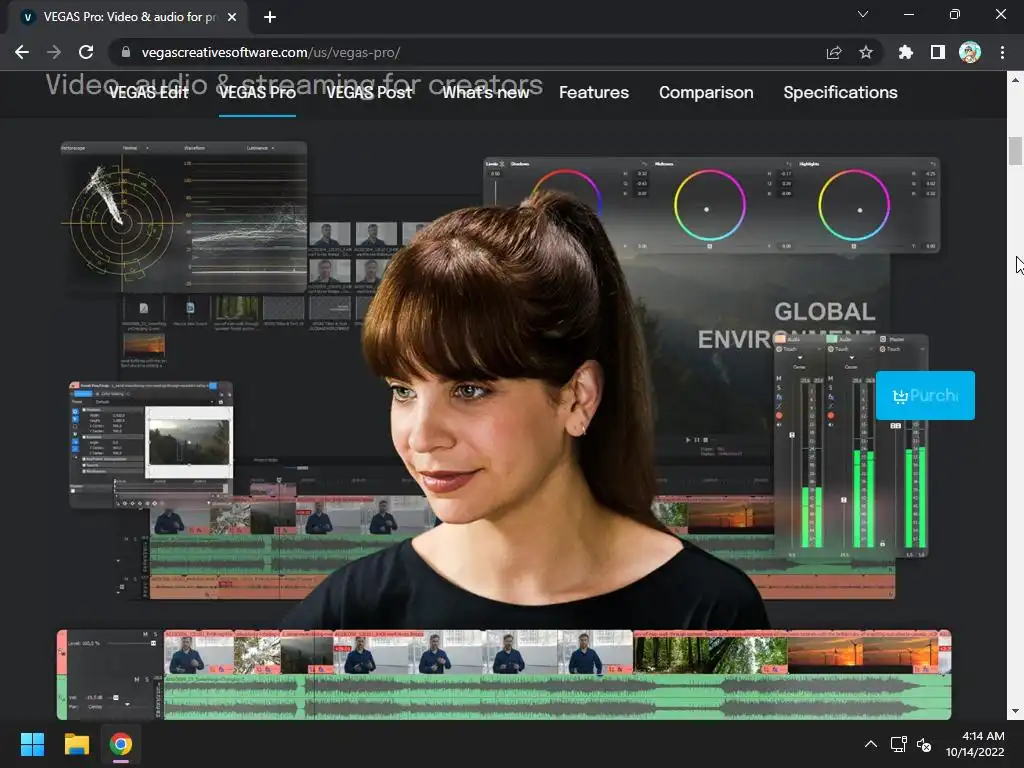The image size is (1024, 768).
Task: Select the VEGAS Pro browser tab
Action: 129,17
